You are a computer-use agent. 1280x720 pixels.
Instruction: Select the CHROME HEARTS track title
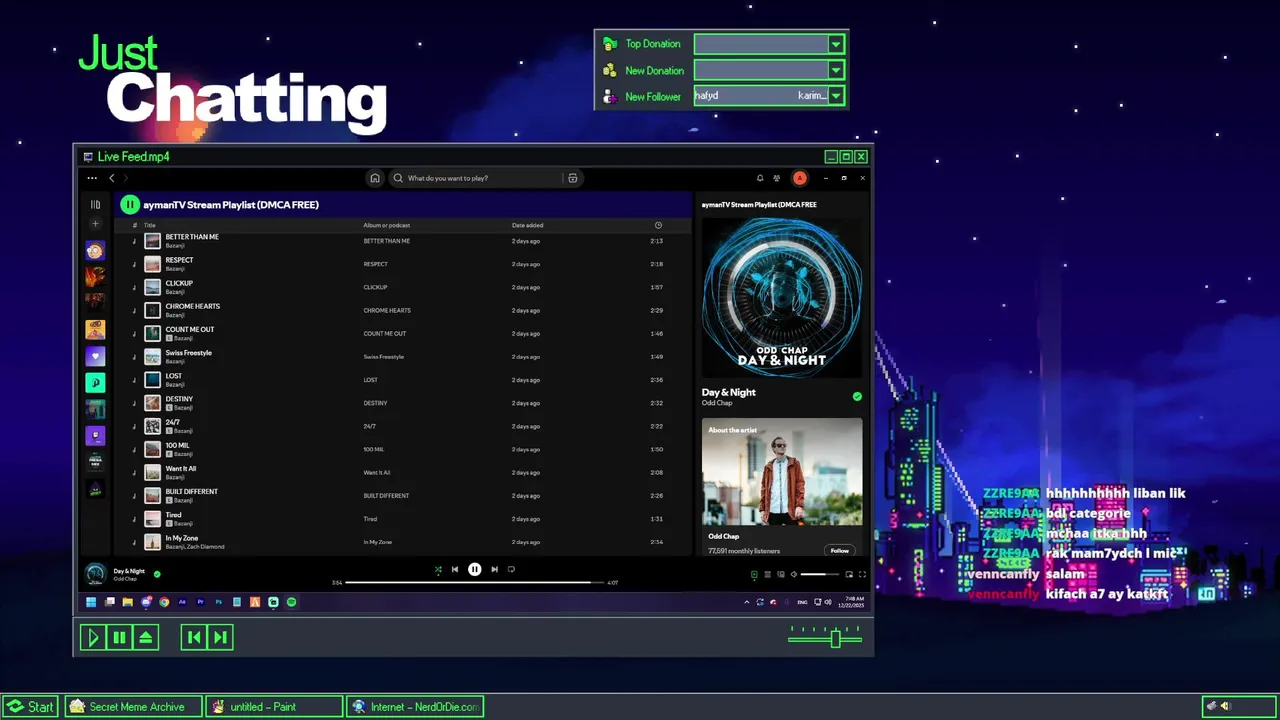193,306
